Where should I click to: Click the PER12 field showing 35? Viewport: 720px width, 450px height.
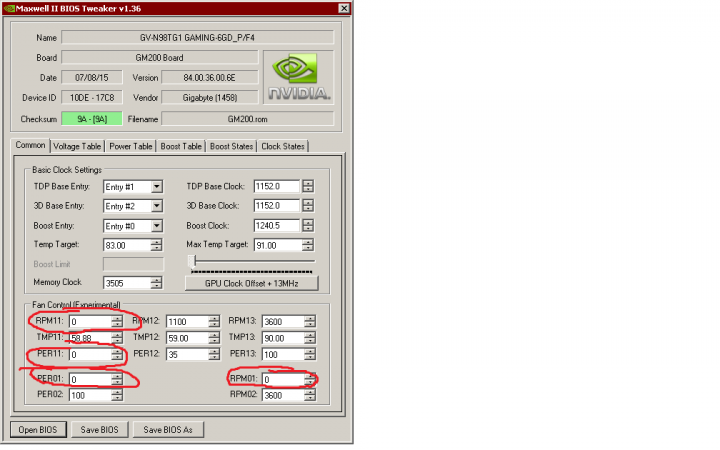click(187, 354)
